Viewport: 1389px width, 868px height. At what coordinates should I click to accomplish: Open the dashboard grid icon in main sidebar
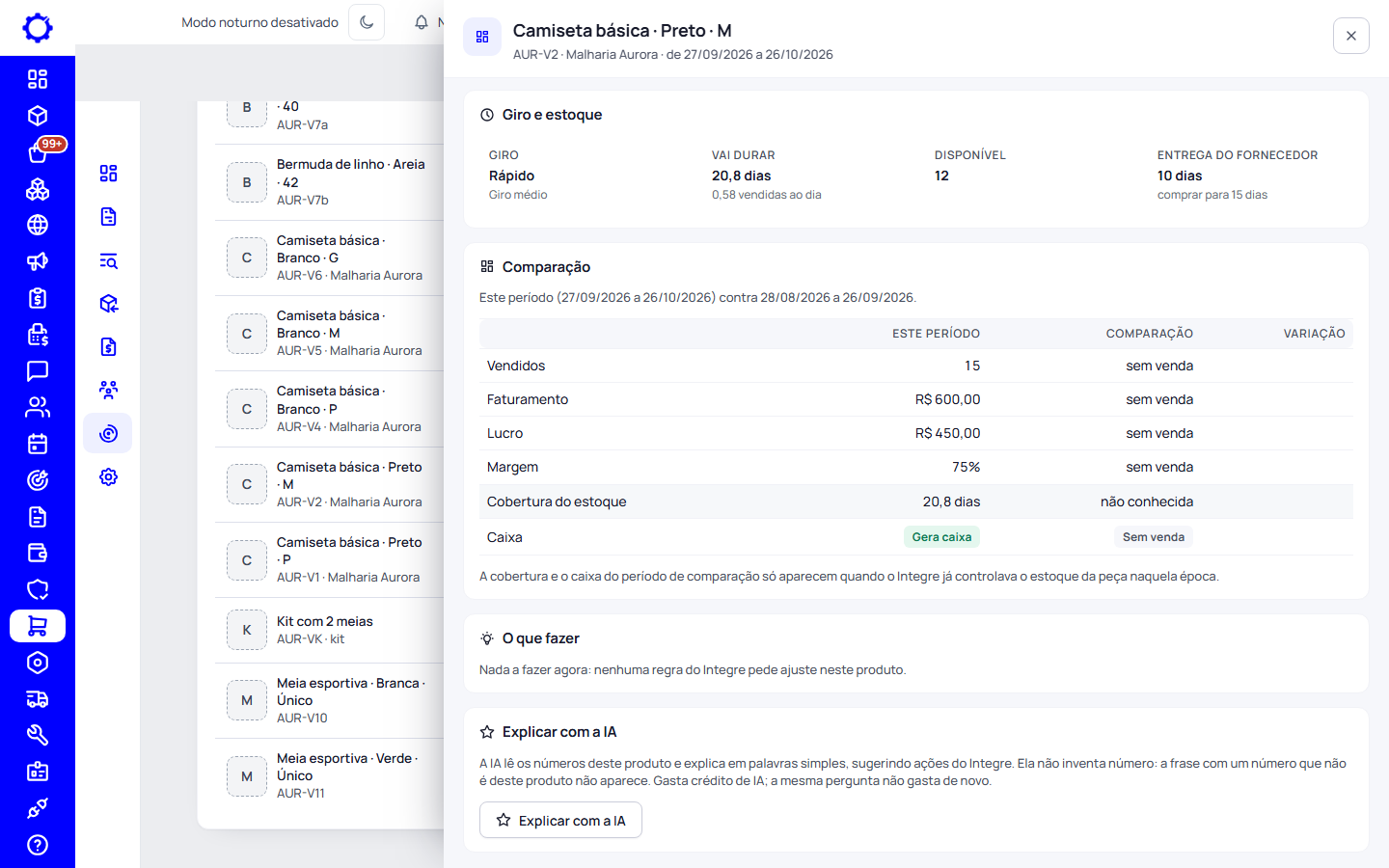[38, 79]
